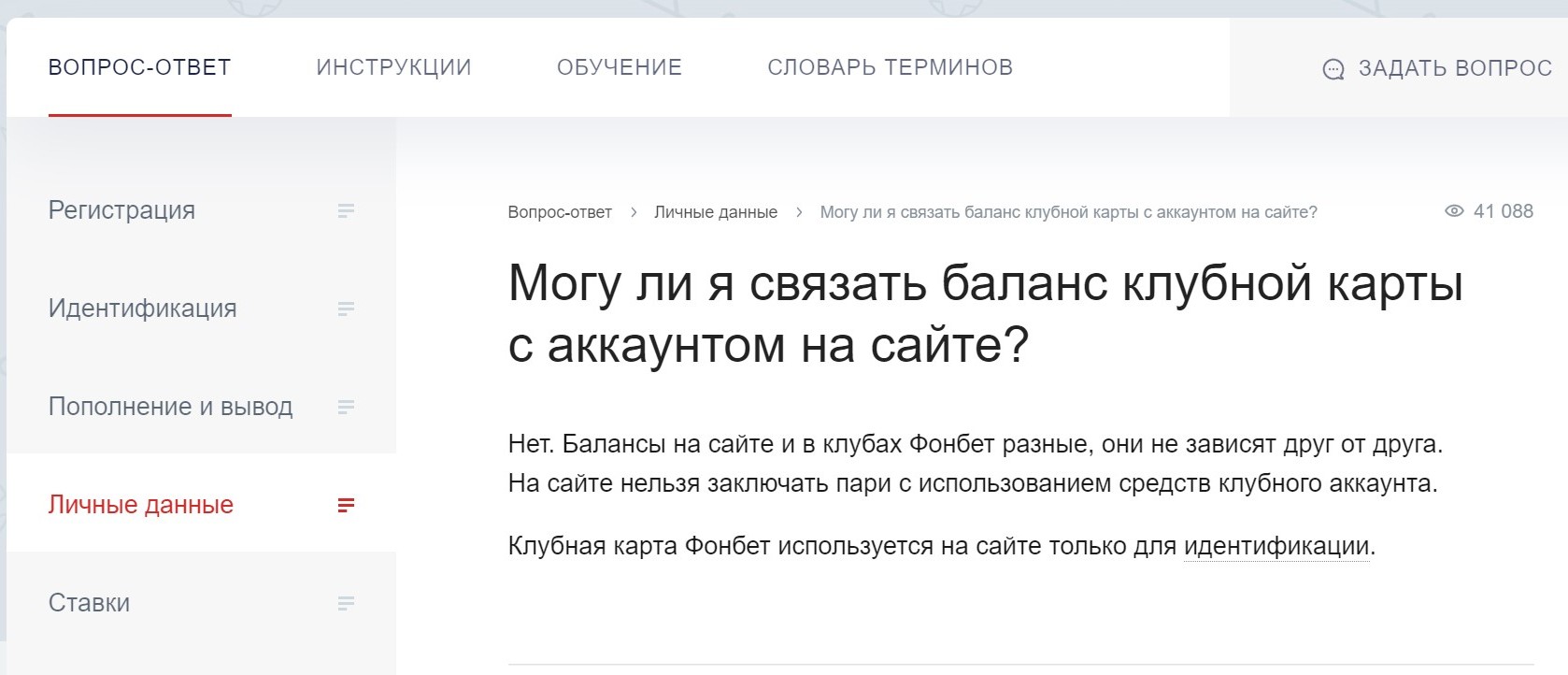
Task: Click the chevron after the Вопрос-ответ breadcrumb
Action: click(x=634, y=212)
